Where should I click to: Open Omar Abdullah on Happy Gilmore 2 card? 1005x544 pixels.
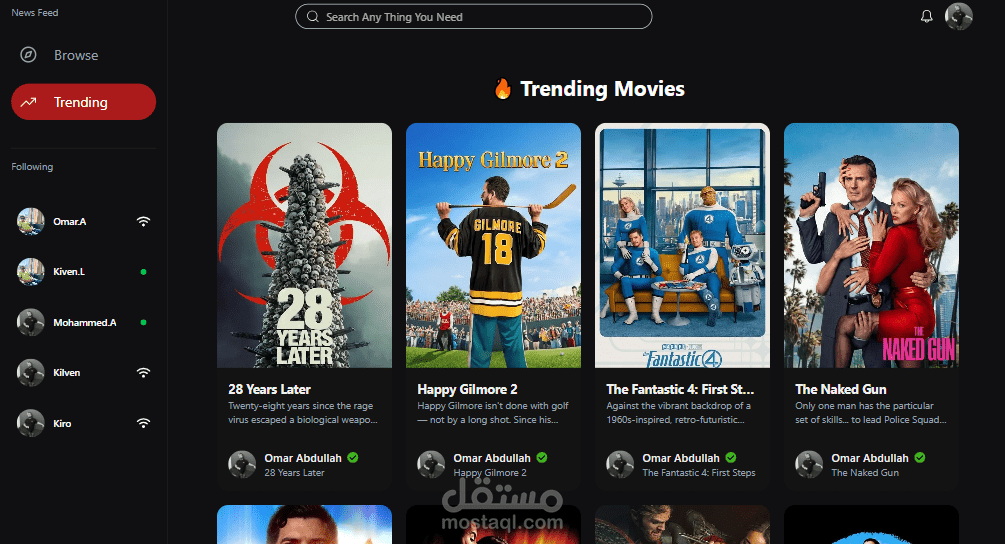pos(492,458)
